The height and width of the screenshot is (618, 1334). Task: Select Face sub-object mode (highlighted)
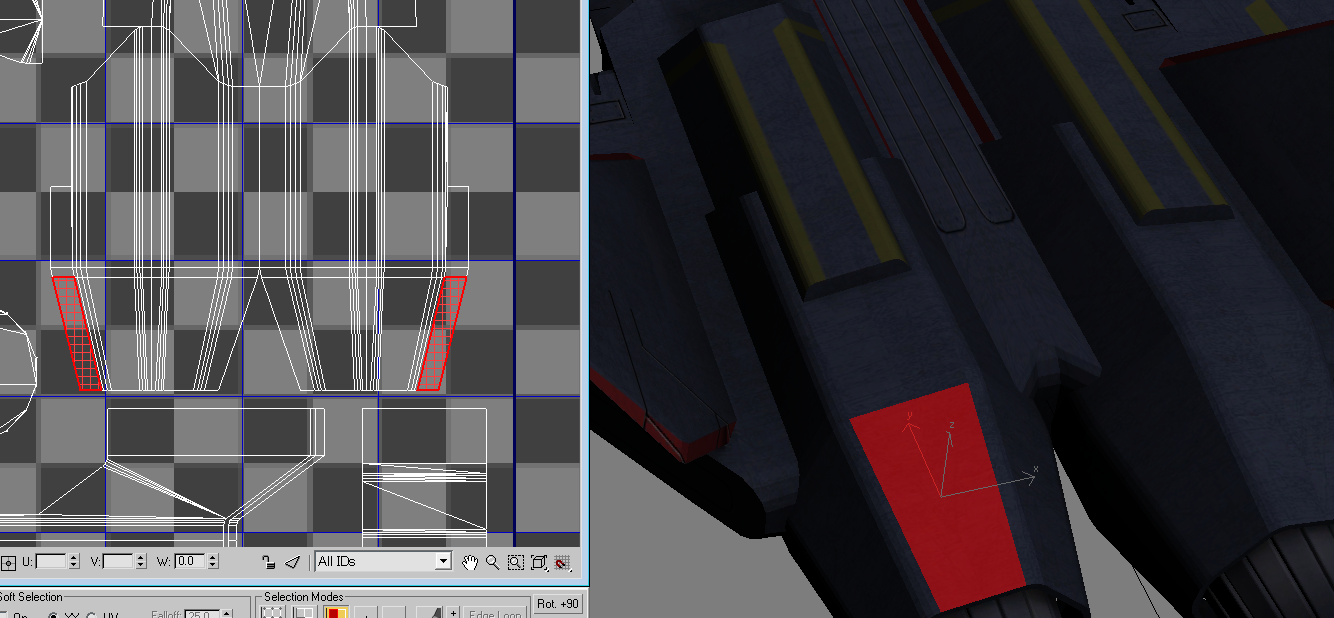[x=336, y=611]
